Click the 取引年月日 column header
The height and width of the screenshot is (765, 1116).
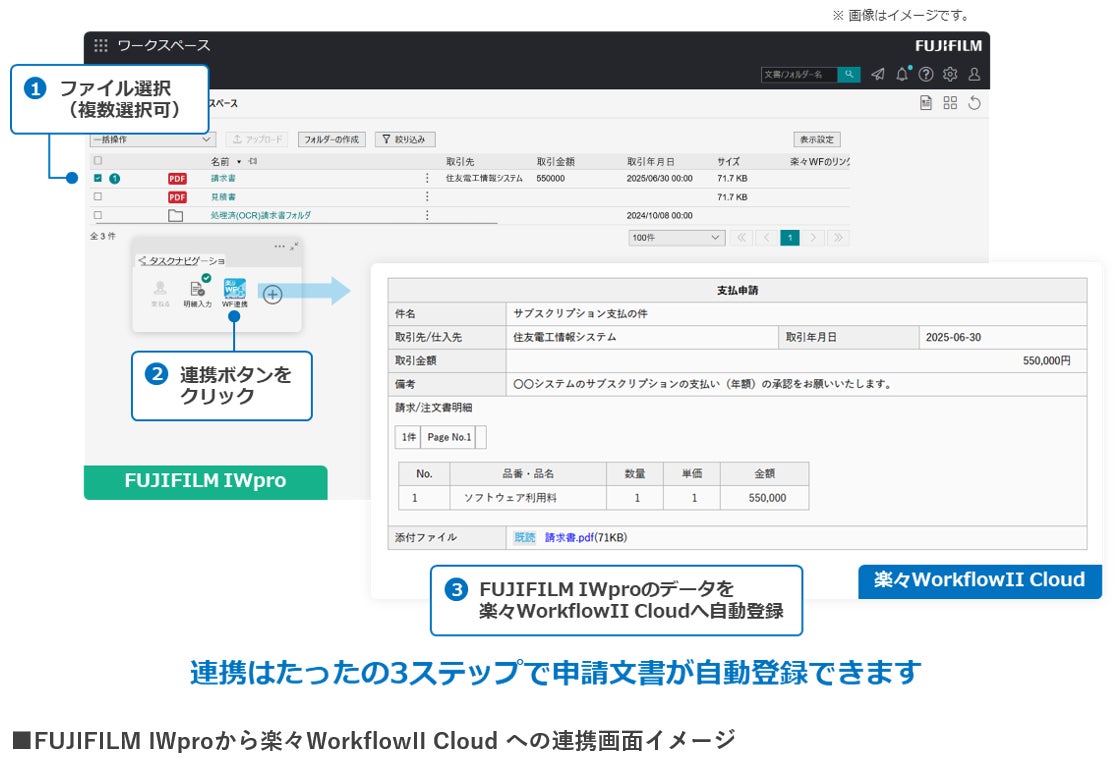click(651, 162)
